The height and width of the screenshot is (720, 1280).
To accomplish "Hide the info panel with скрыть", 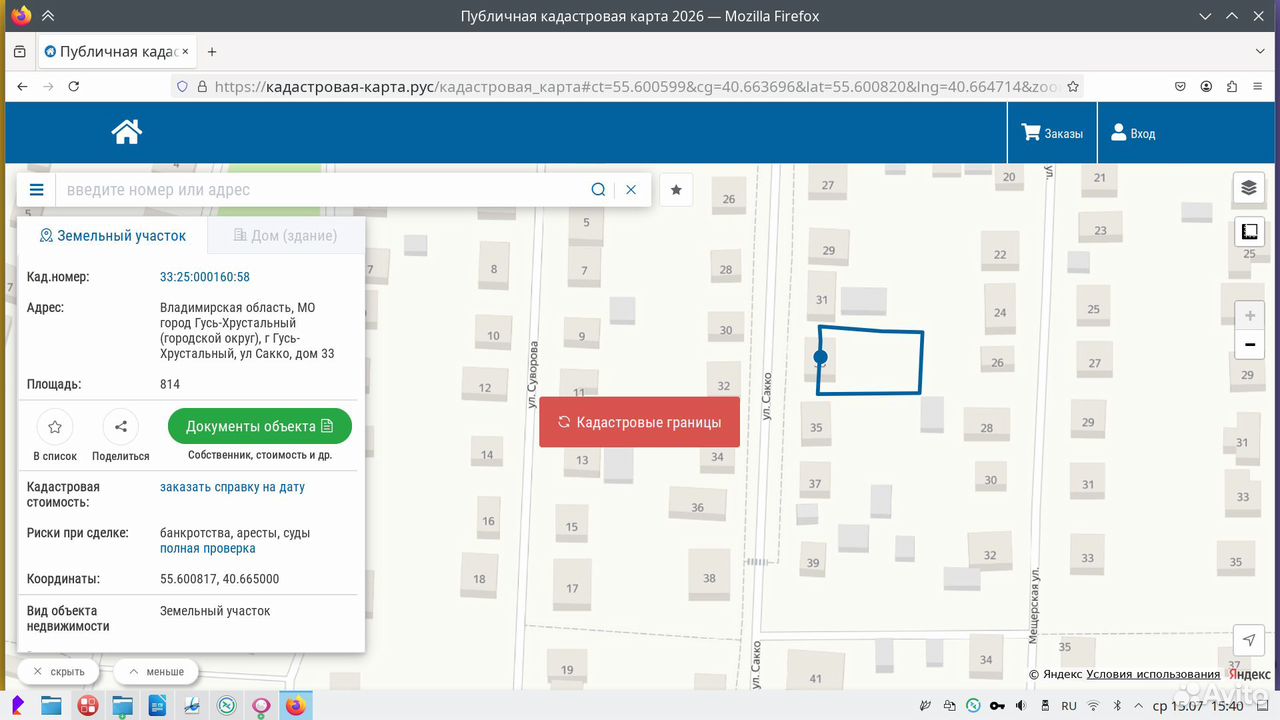I will 59,671.
